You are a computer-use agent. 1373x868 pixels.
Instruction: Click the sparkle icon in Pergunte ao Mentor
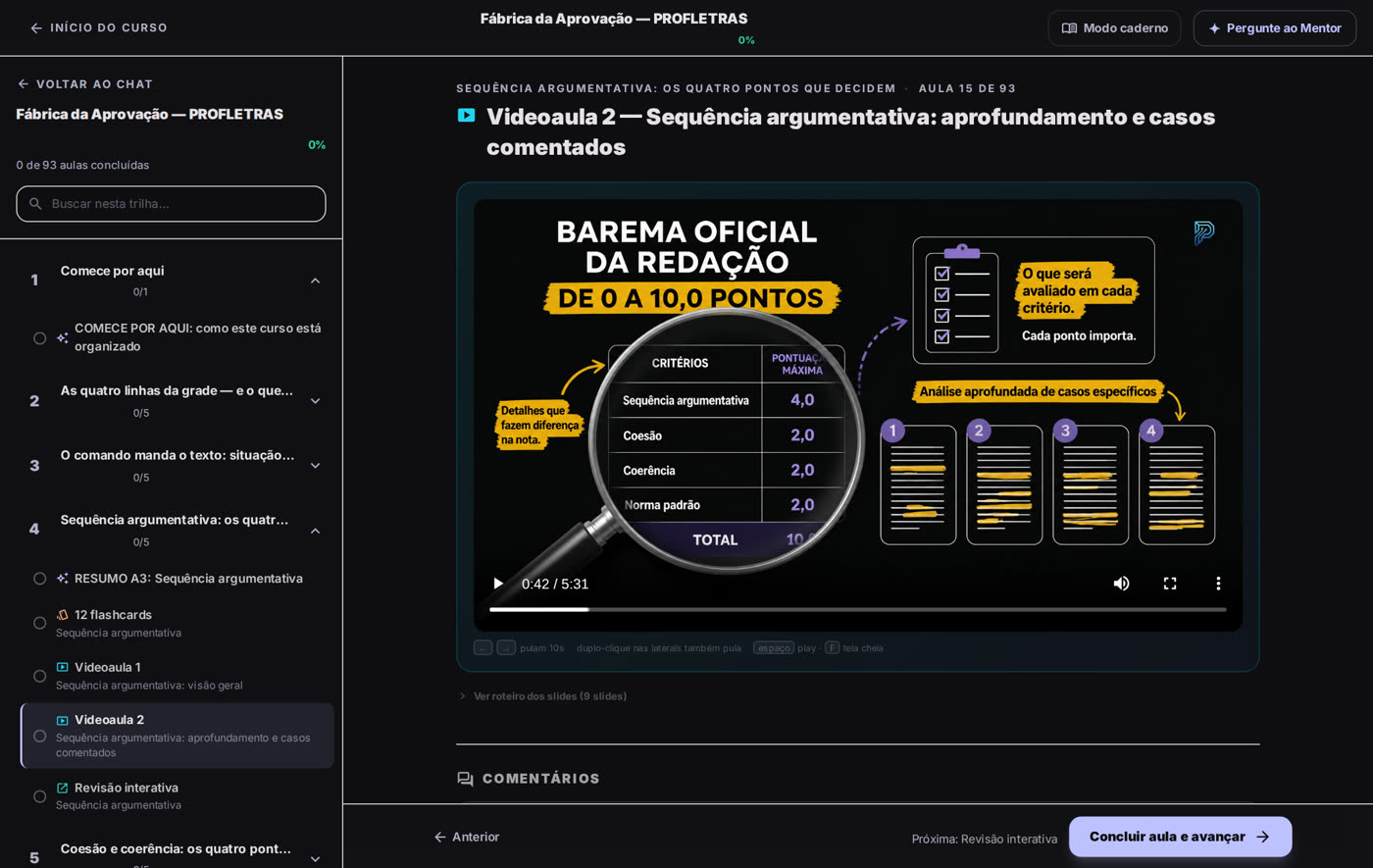click(x=1214, y=28)
